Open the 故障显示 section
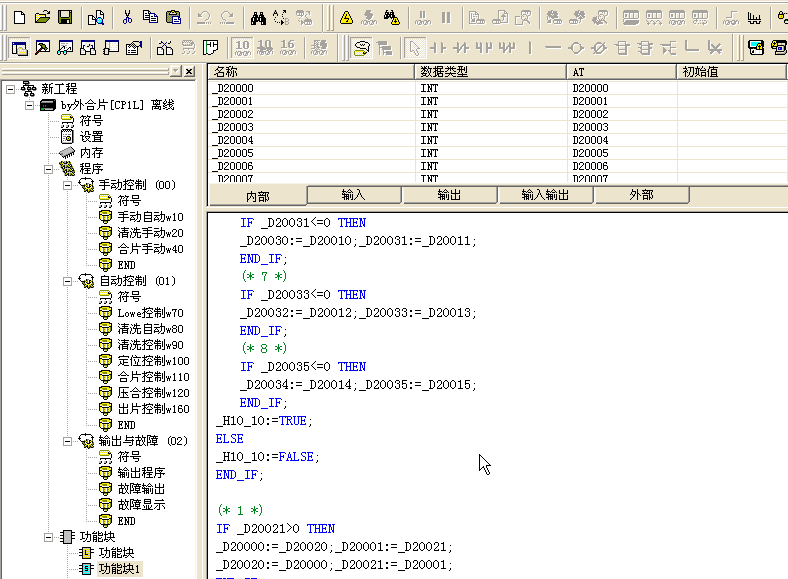Viewport: 788px width, 579px height. pos(141,505)
